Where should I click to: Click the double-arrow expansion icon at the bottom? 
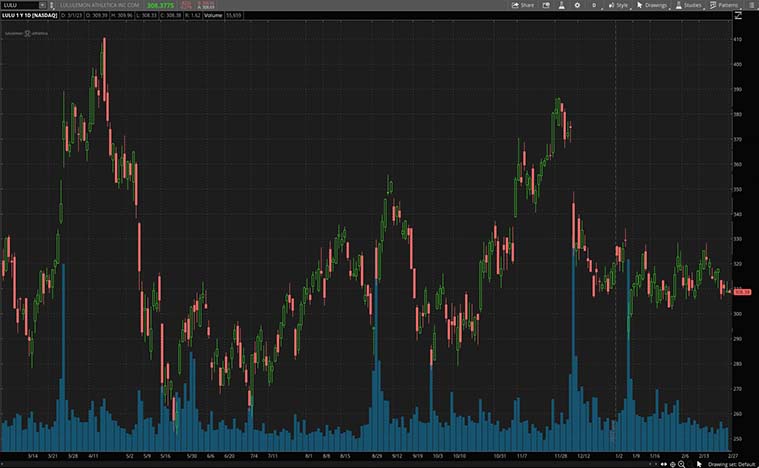click(x=664, y=464)
